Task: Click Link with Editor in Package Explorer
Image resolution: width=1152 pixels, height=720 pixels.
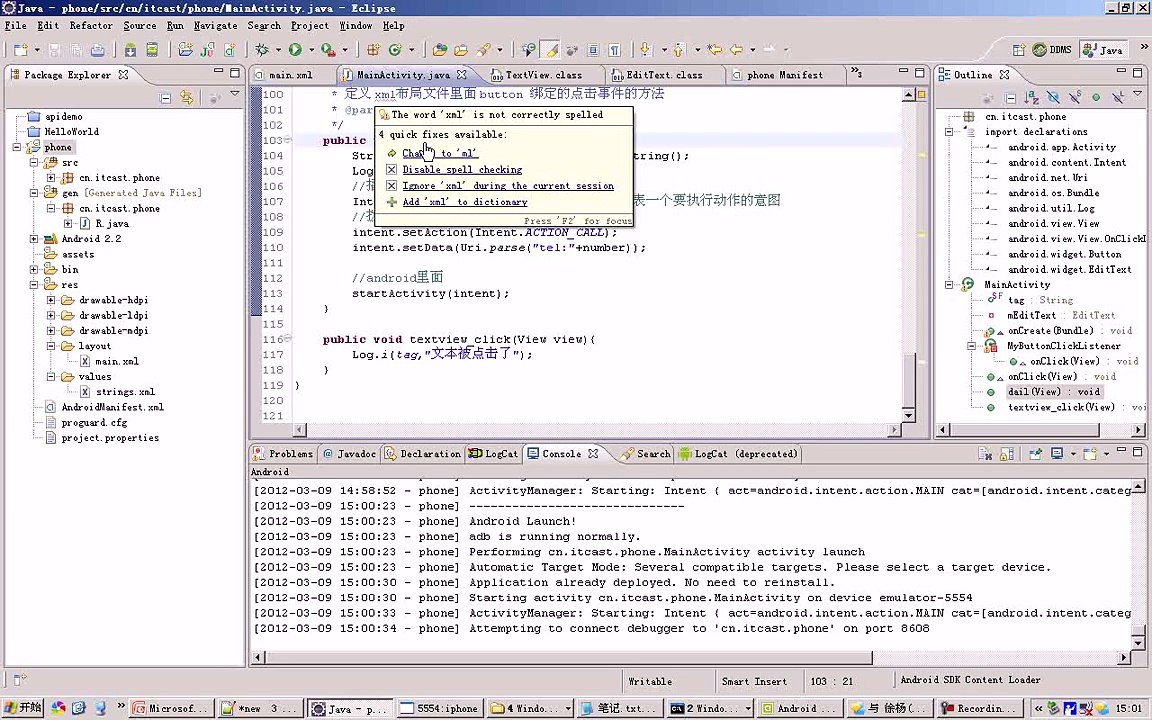Action: click(186, 97)
